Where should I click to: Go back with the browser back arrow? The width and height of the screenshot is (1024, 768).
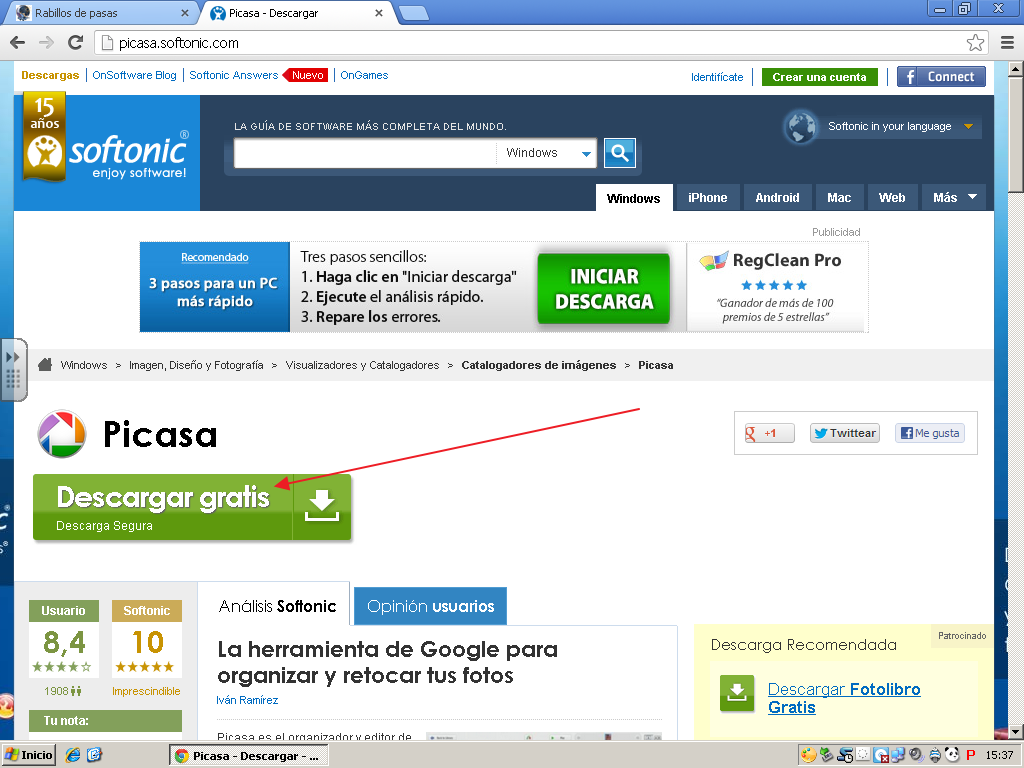pyautogui.click(x=18, y=43)
